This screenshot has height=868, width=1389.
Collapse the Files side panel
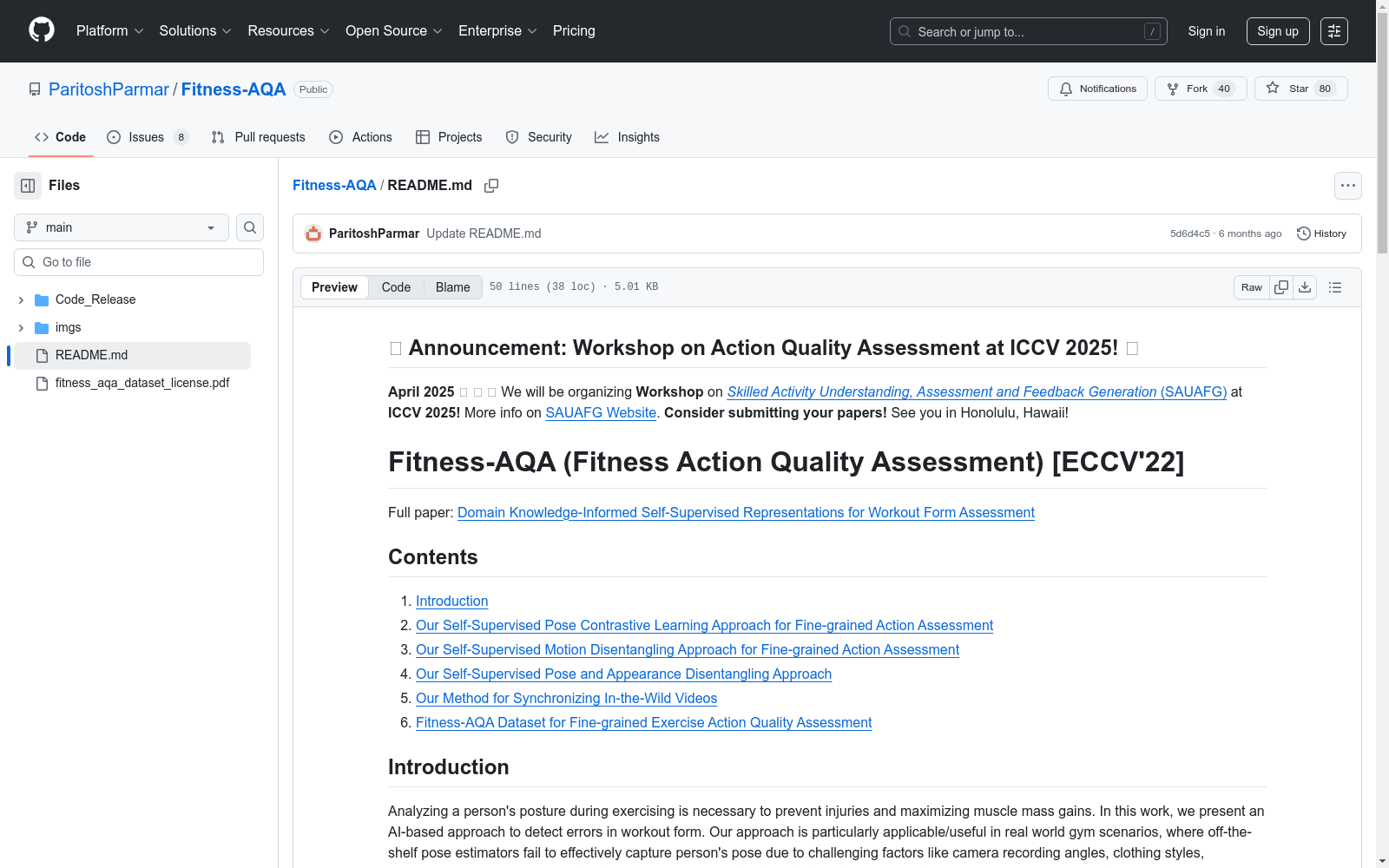28,186
